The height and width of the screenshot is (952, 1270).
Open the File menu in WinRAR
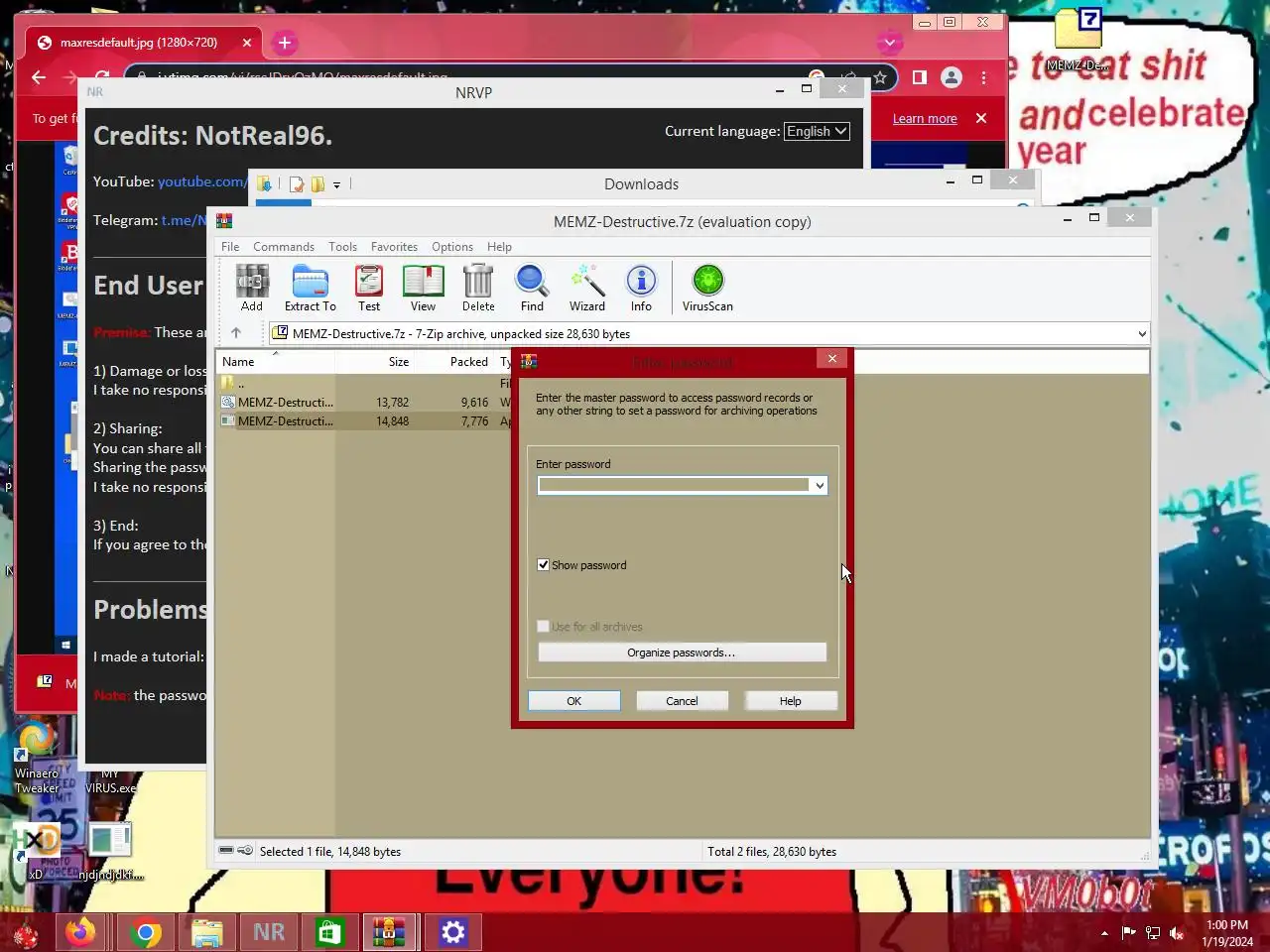point(230,247)
